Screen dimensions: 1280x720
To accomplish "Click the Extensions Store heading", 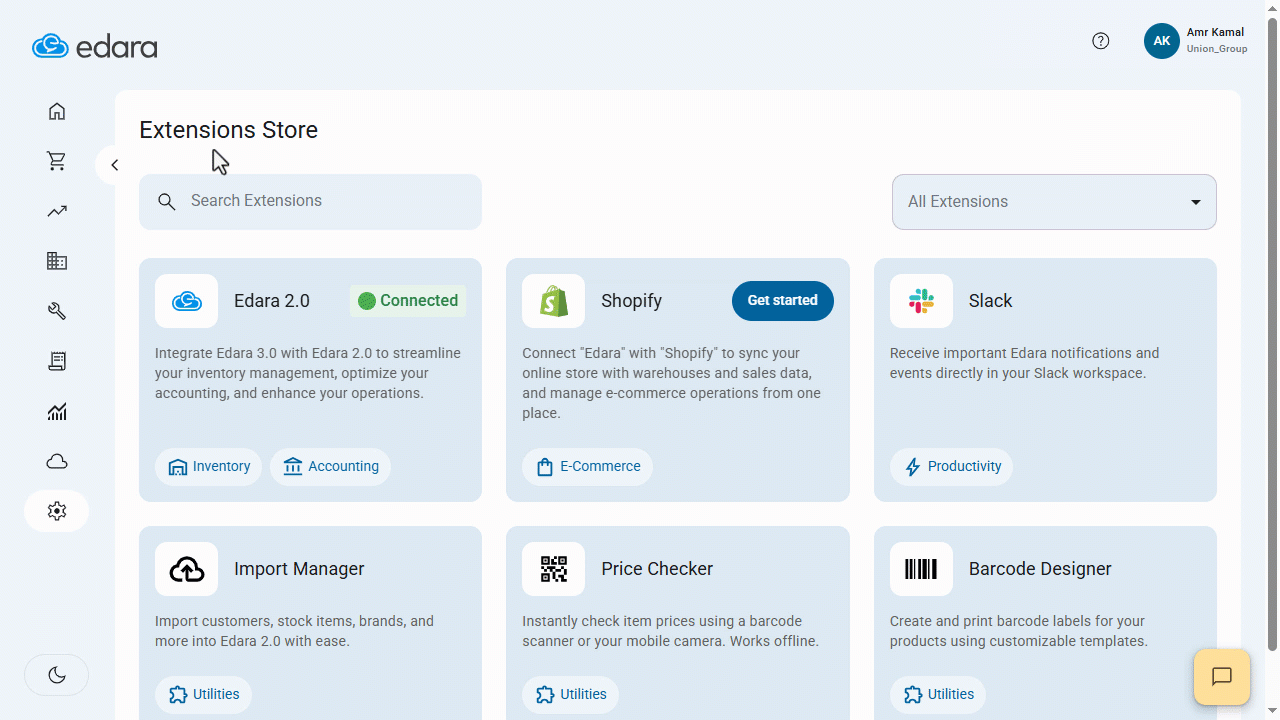I will 228,130.
